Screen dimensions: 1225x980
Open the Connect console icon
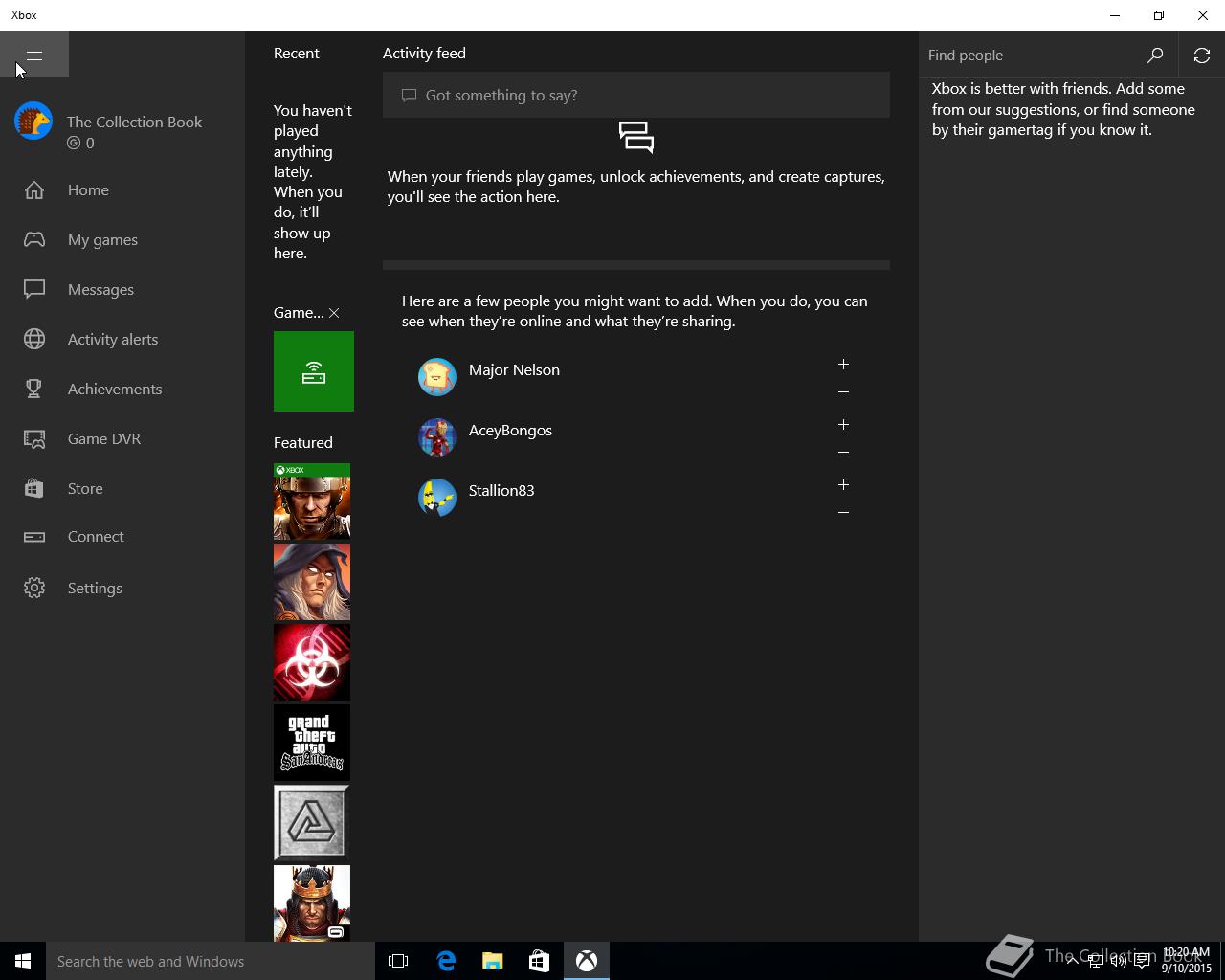pyautogui.click(x=34, y=537)
